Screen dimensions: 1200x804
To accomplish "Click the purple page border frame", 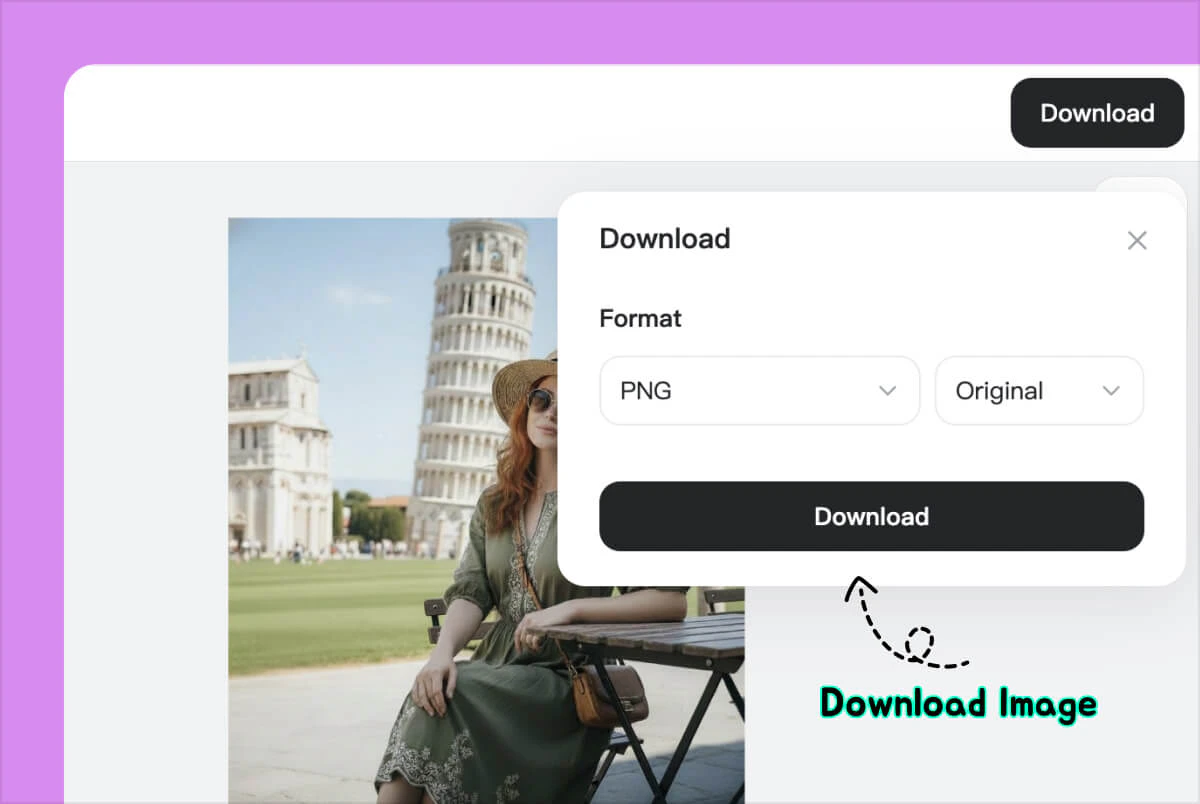I will pos(30,400).
